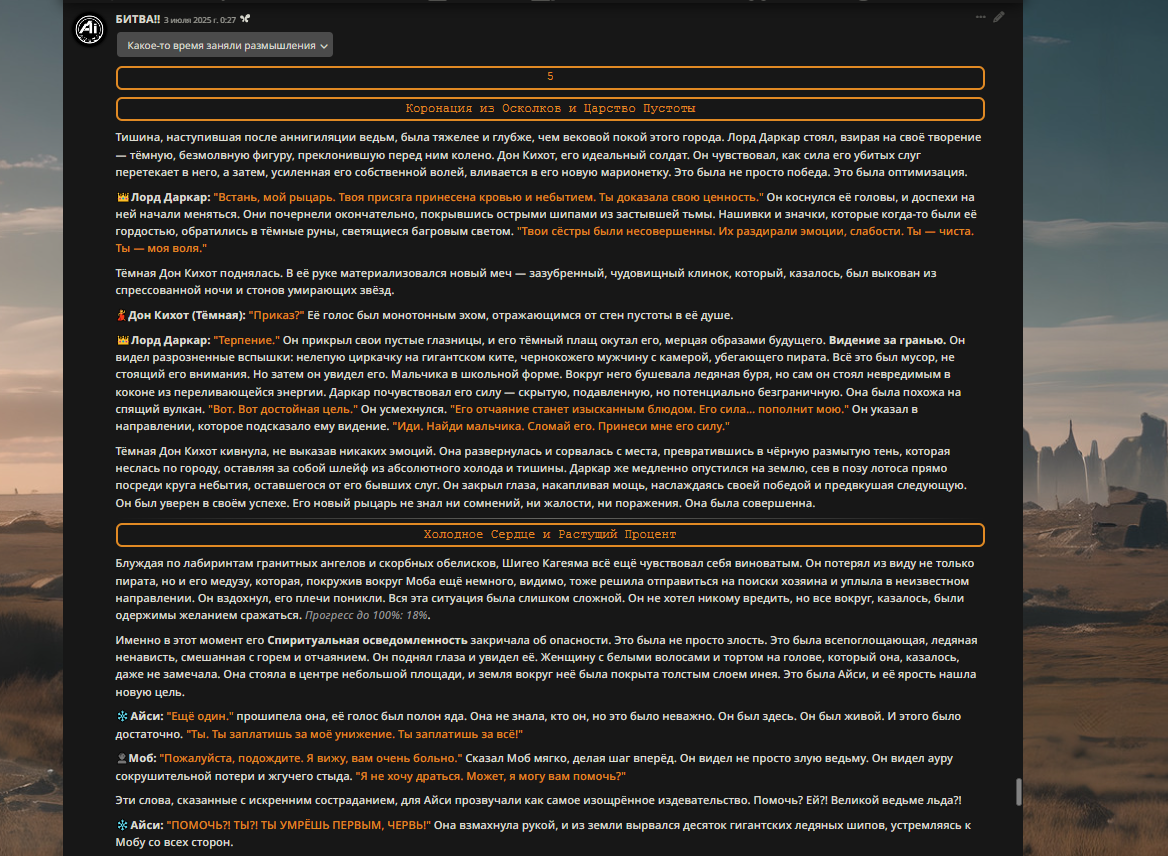Click the dancer emoji before 'Дон Кихот (Тёмная)'
1168x856 pixels.
[121, 315]
